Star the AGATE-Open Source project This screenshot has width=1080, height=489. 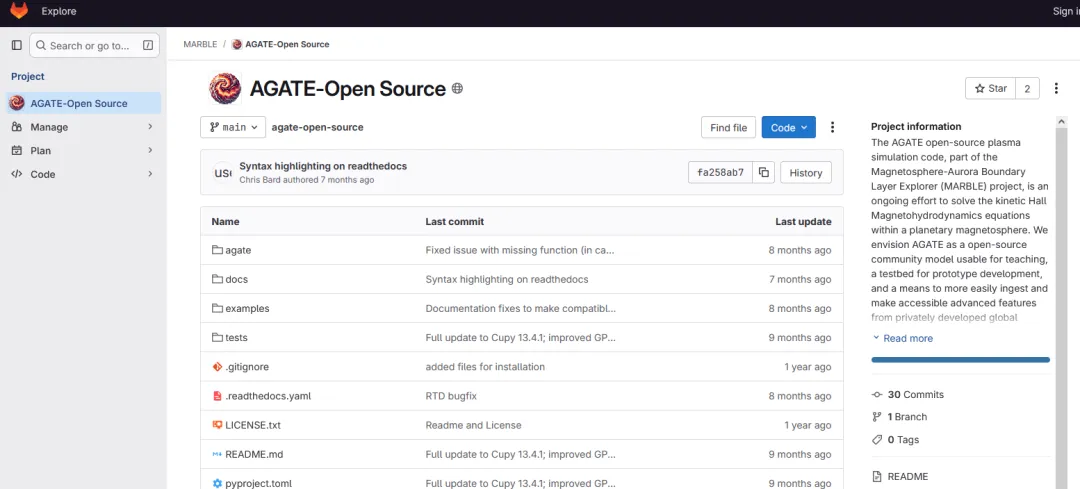pos(990,89)
